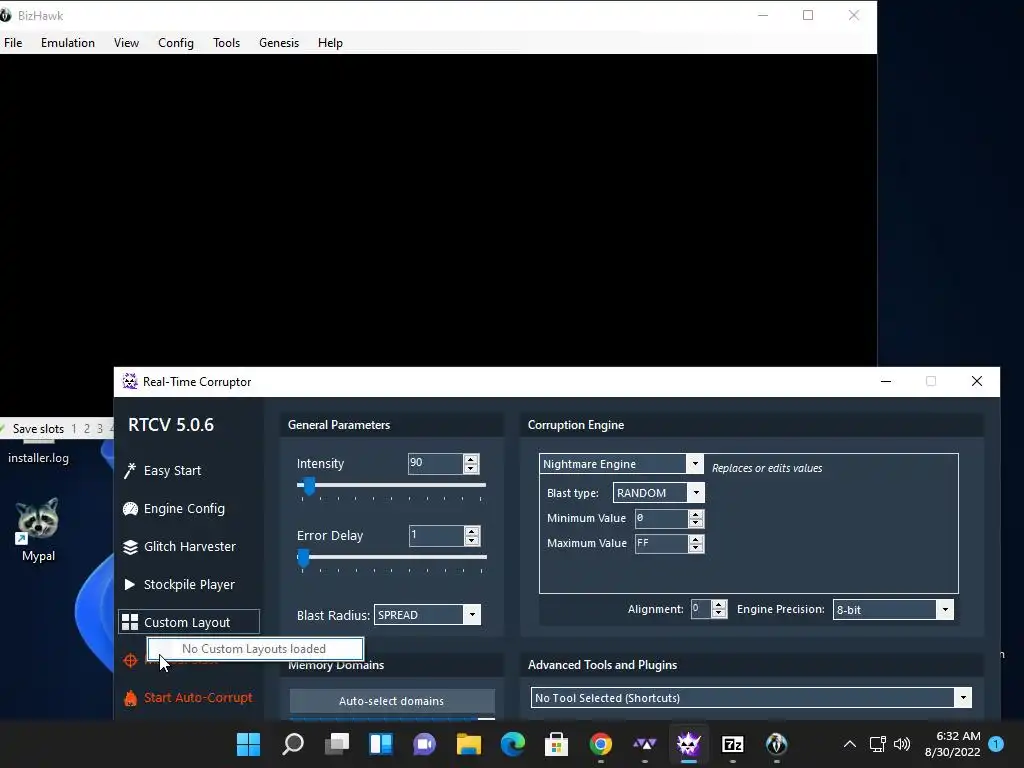Click Custom Layout sidebar entry
1024x768 pixels.
(189, 622)
